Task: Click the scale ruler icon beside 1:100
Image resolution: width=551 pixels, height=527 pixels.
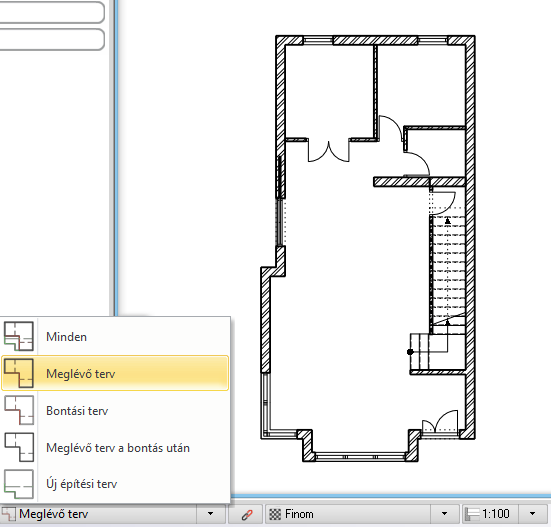Action: click(472, 514)
